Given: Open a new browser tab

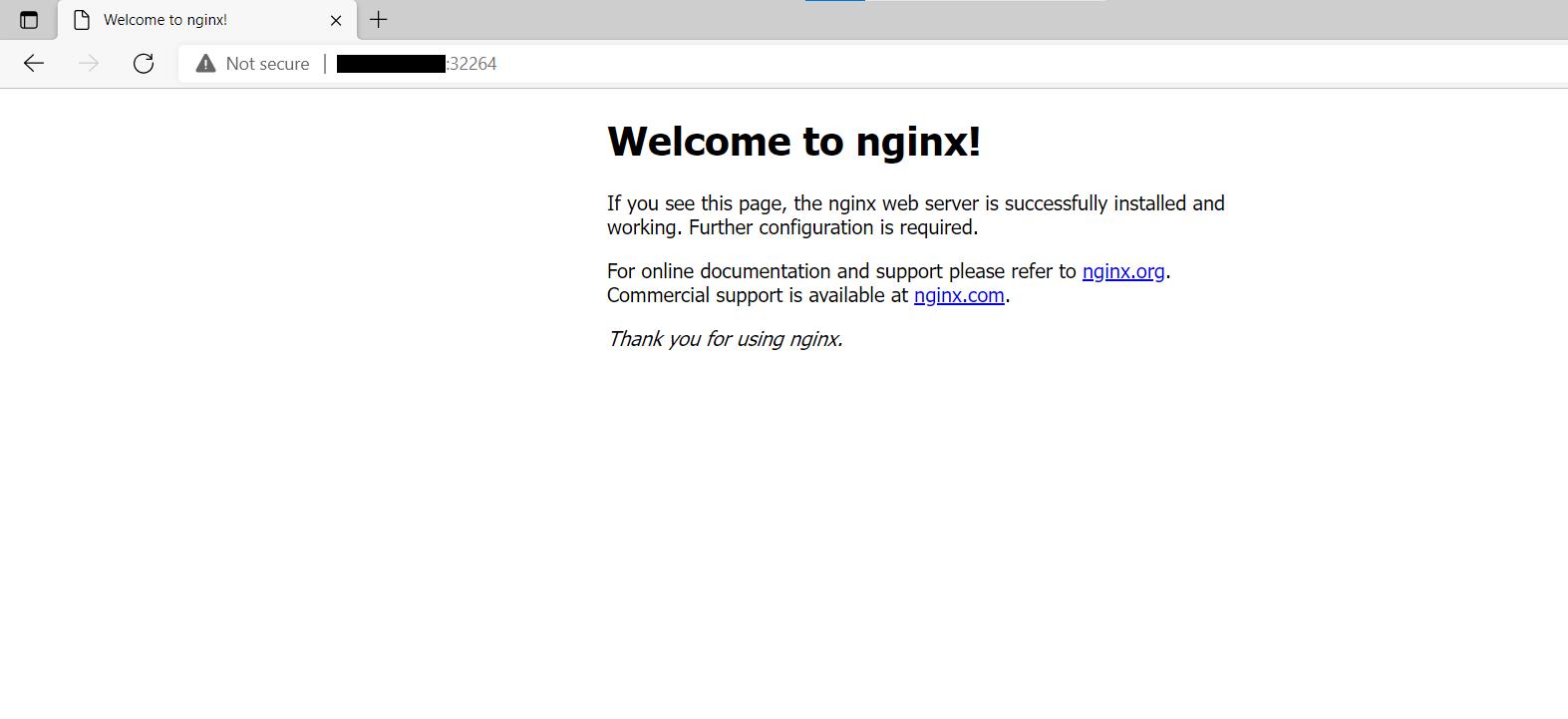Looking at the screenshot, I should 379,20.
